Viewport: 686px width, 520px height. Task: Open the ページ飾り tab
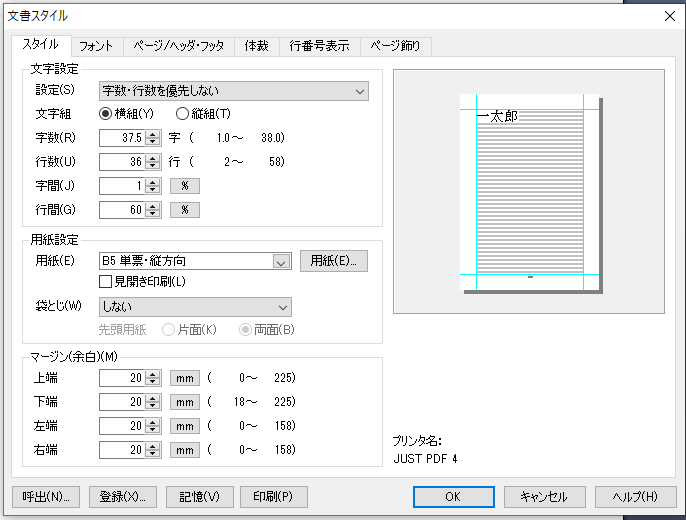(399, 45)
